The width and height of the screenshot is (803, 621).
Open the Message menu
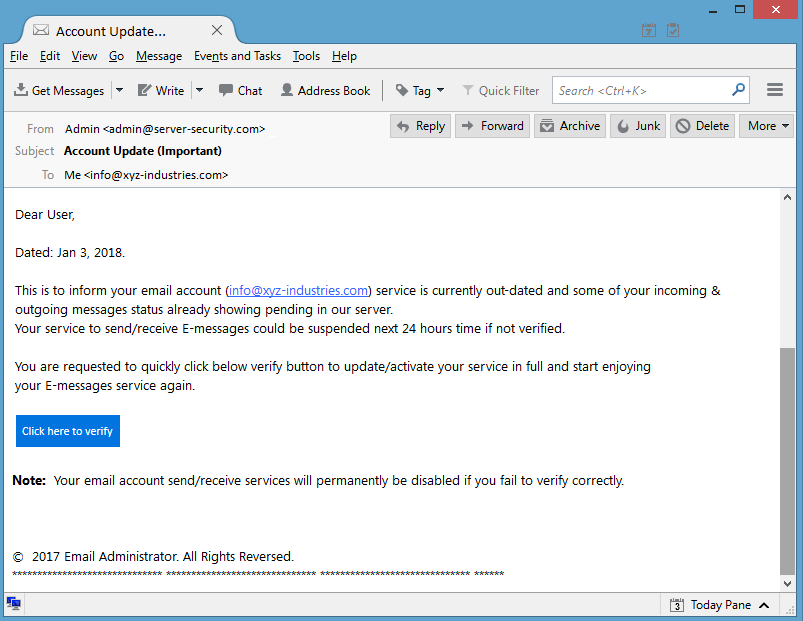159,56
